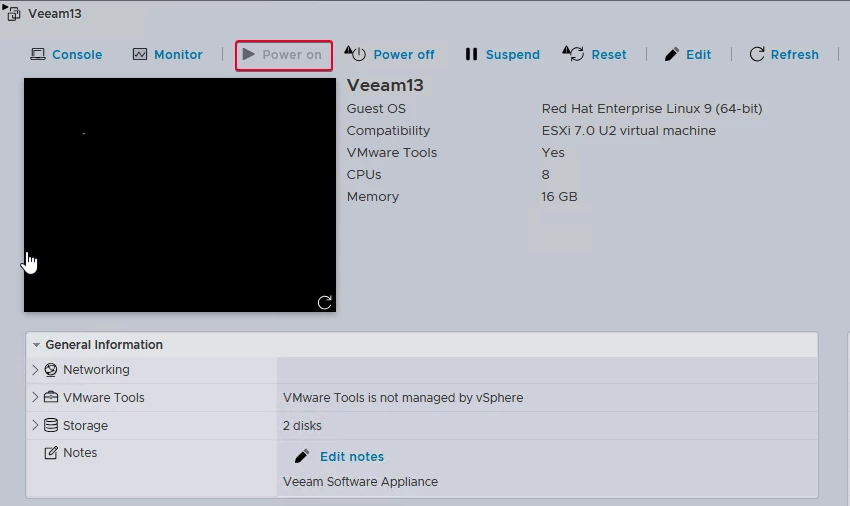This screenshot has height=506, width=850.
Task: Click the Console monitor icon
Action: 37,54
